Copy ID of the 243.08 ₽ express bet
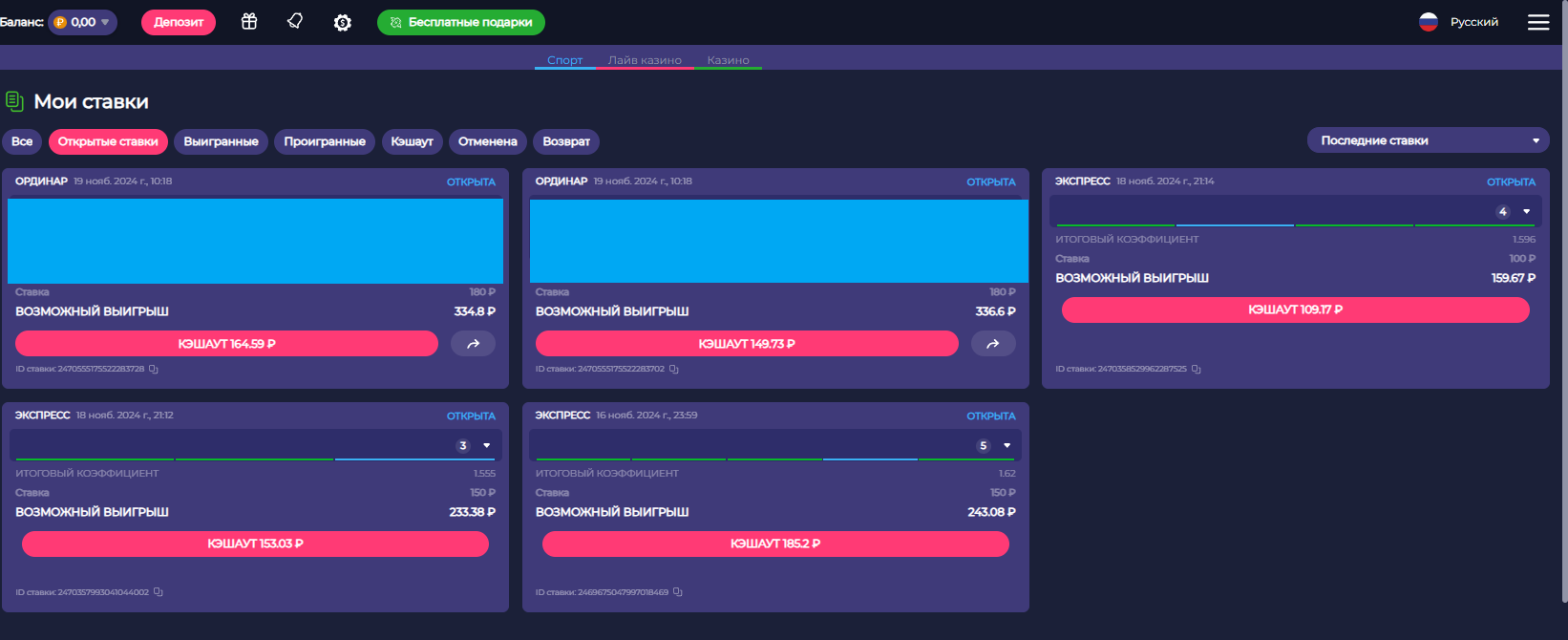Image resolution: width=1568 pixels, height=640 pixels. point(677,592)
